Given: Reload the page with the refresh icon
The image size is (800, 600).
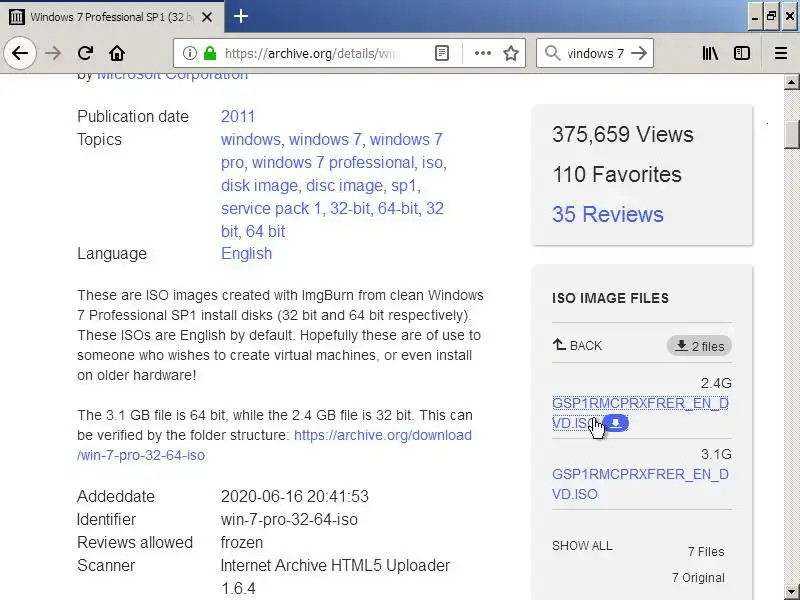Looking at the screenshot, I should (85, 53).
